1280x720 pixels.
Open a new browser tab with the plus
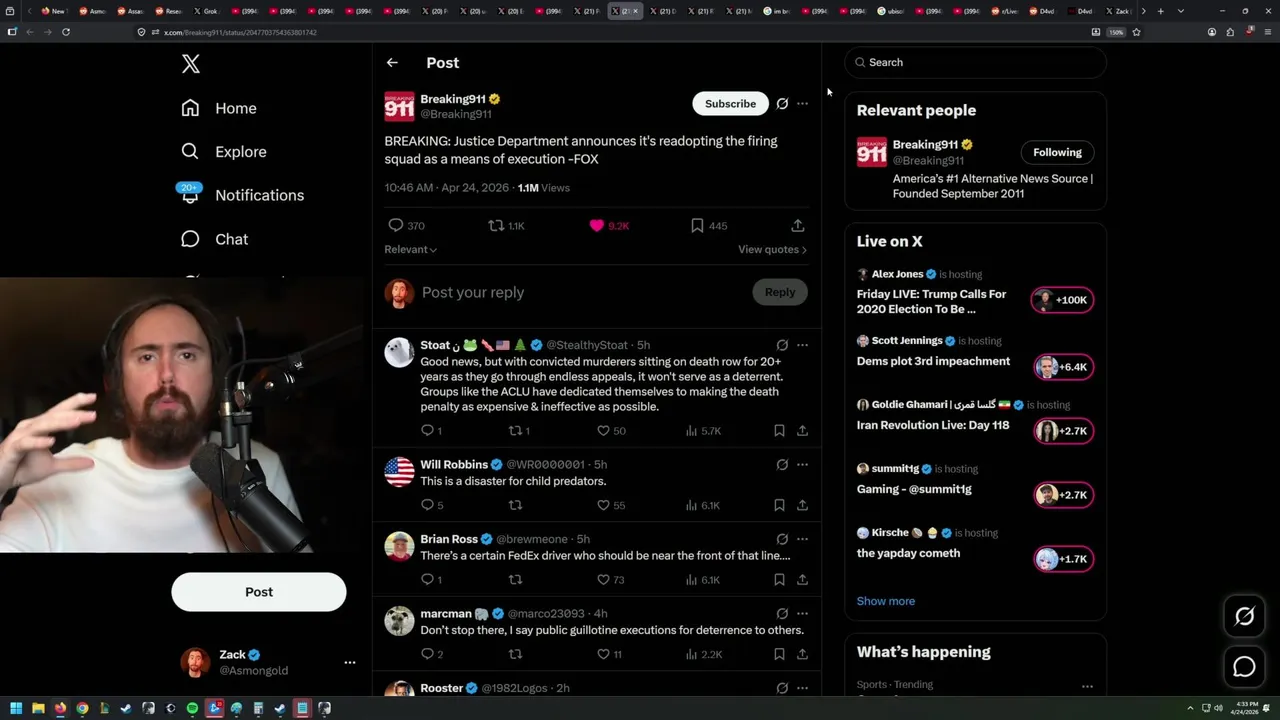click(x=1160, y=11)
